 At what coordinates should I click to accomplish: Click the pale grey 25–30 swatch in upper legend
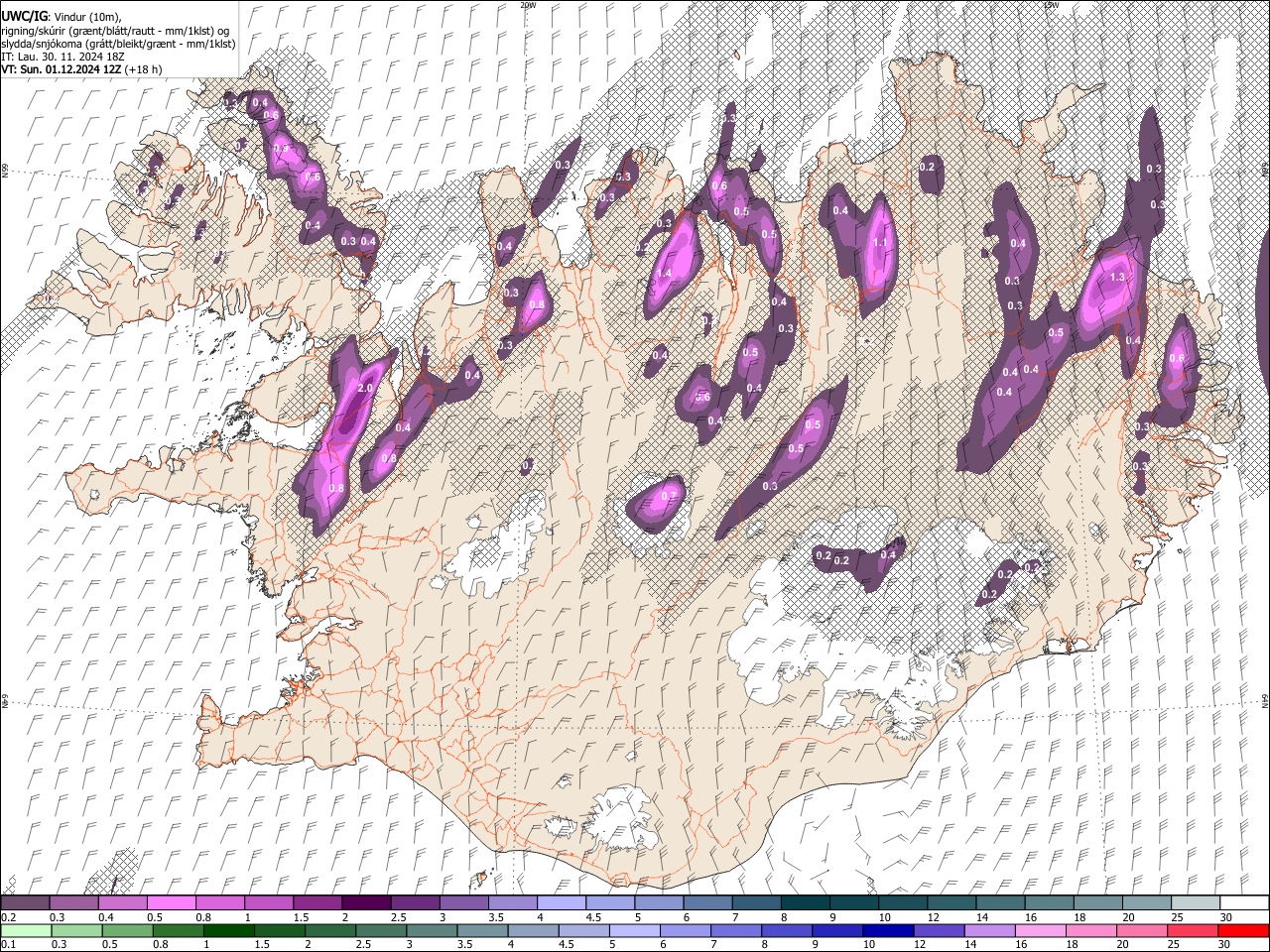(1196, 902)
